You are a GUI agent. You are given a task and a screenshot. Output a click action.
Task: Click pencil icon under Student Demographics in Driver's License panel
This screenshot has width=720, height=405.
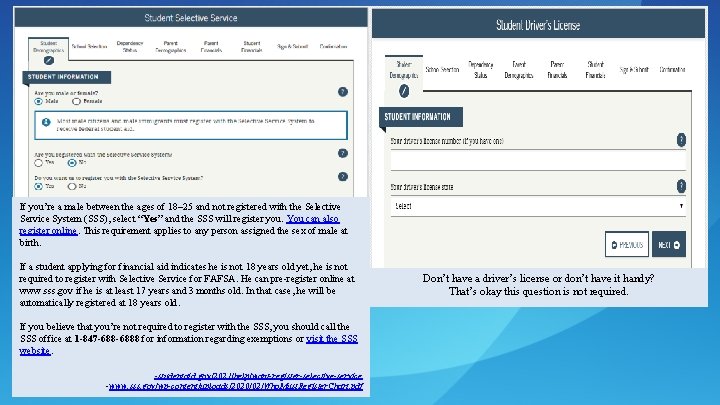point(404,91)
